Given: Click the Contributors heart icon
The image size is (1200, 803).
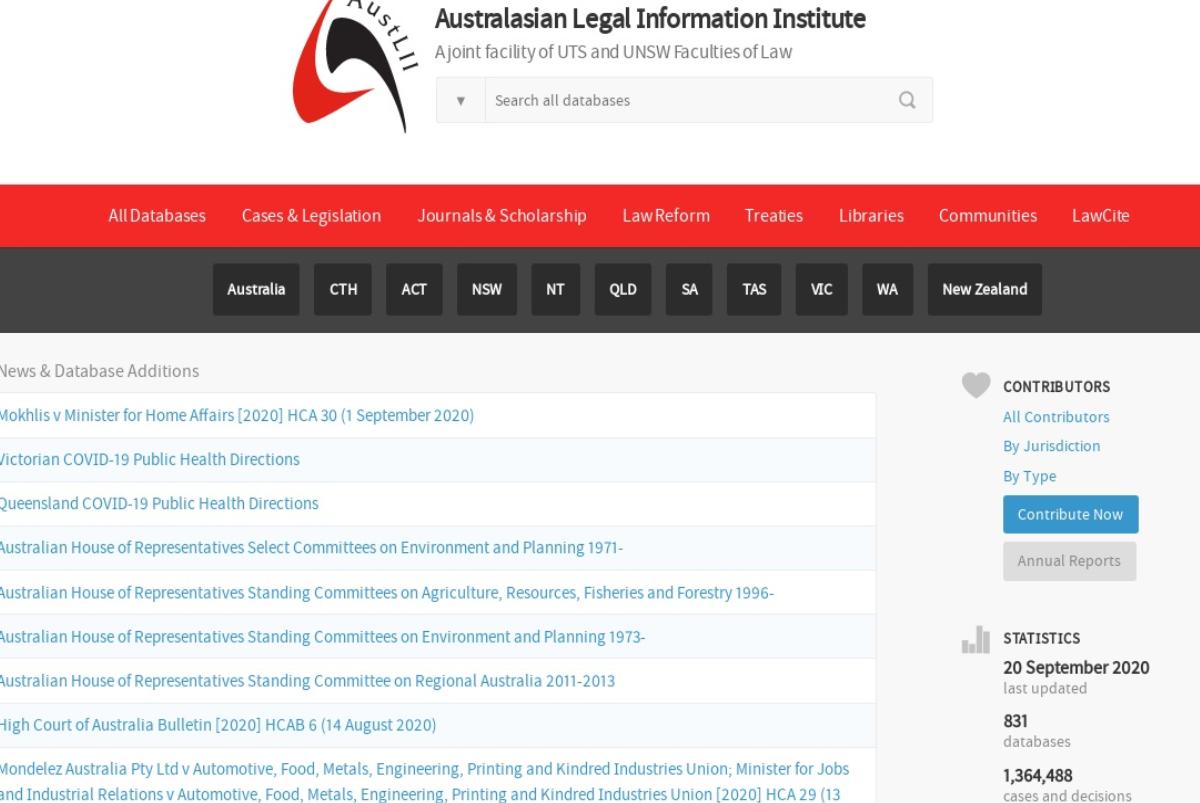Looking at the screenshot, I should click(x=976, y=385).
